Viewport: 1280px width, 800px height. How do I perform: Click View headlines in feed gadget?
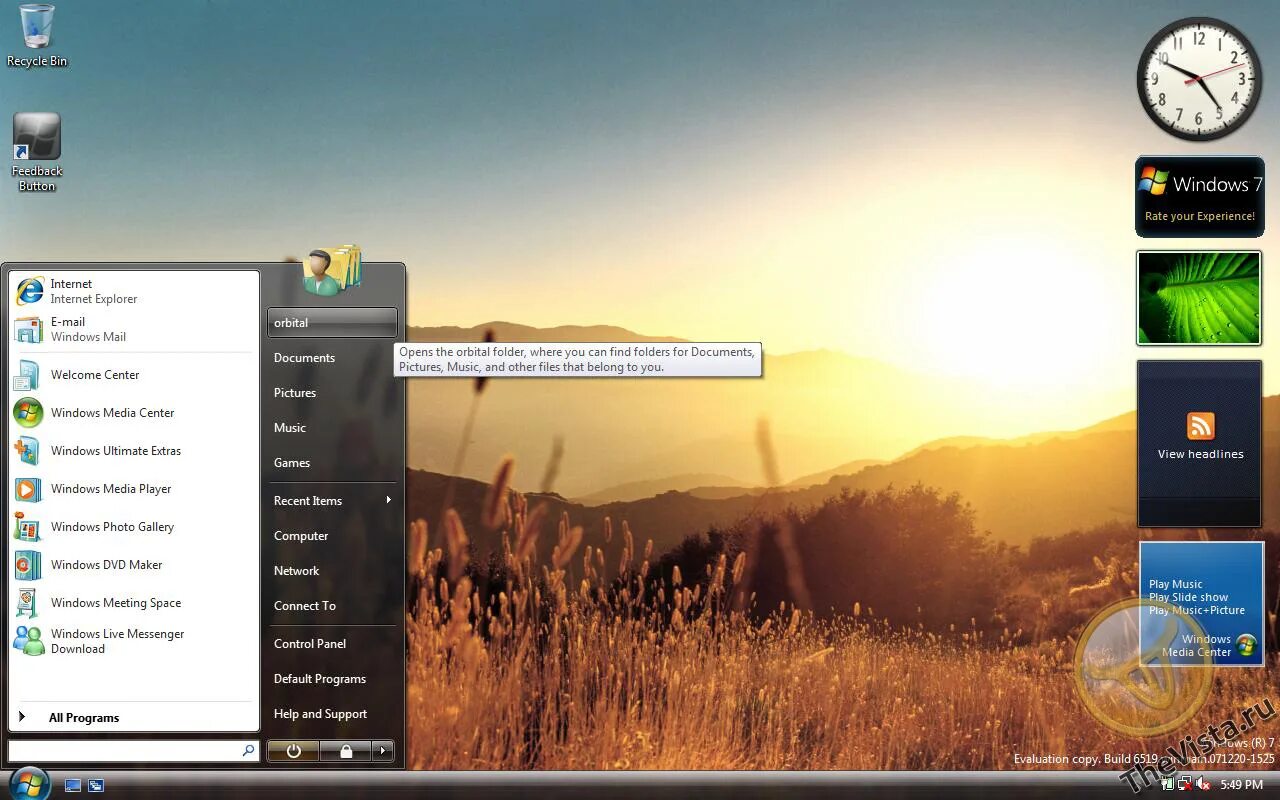pos(1201,454)
